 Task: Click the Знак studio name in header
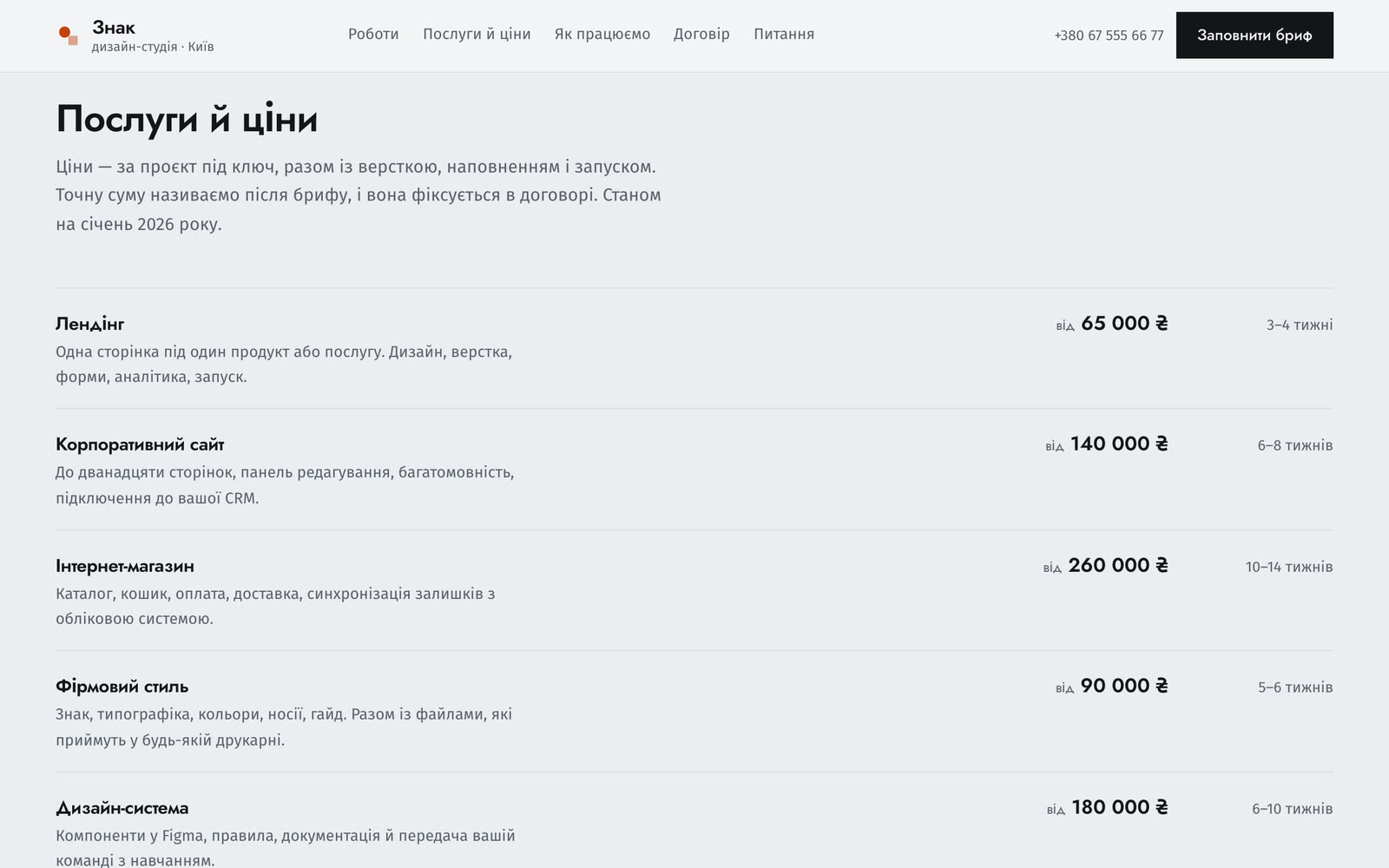click(114, 28)
